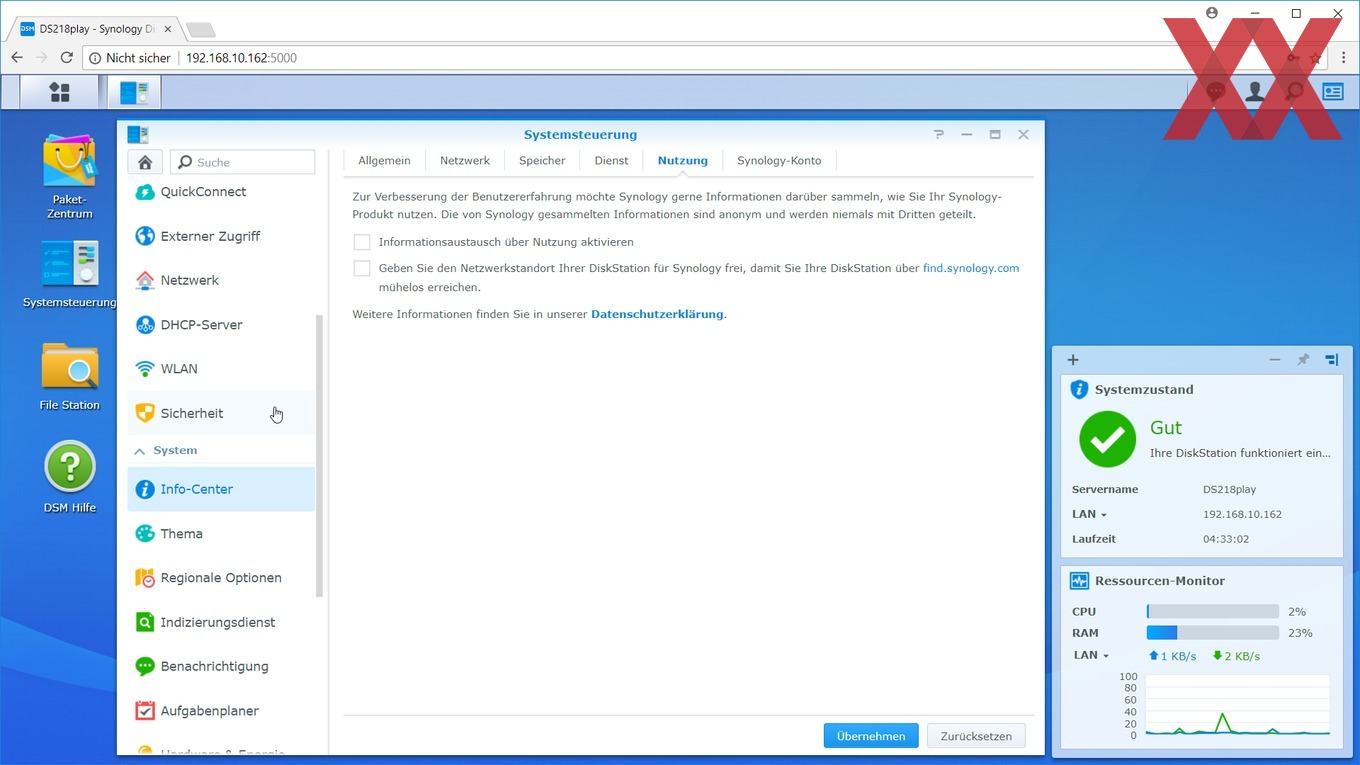Viewport: 1360px width, 765px height.
Task: Pin the widget panel
Action: tap(1303, 360)
